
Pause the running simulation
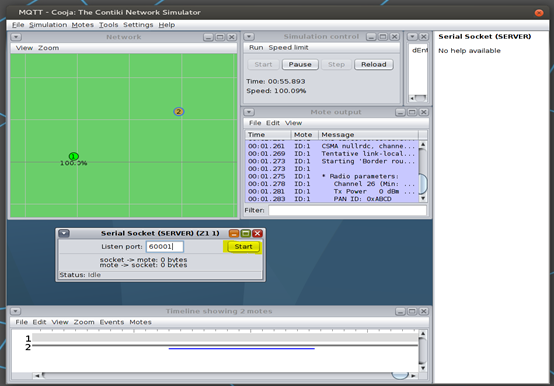point(300,64)
